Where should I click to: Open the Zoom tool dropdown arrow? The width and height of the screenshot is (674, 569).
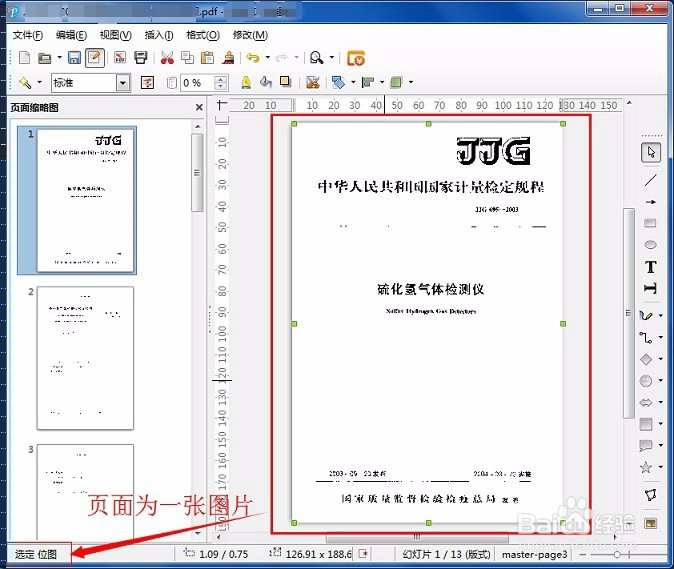point(331,57)
